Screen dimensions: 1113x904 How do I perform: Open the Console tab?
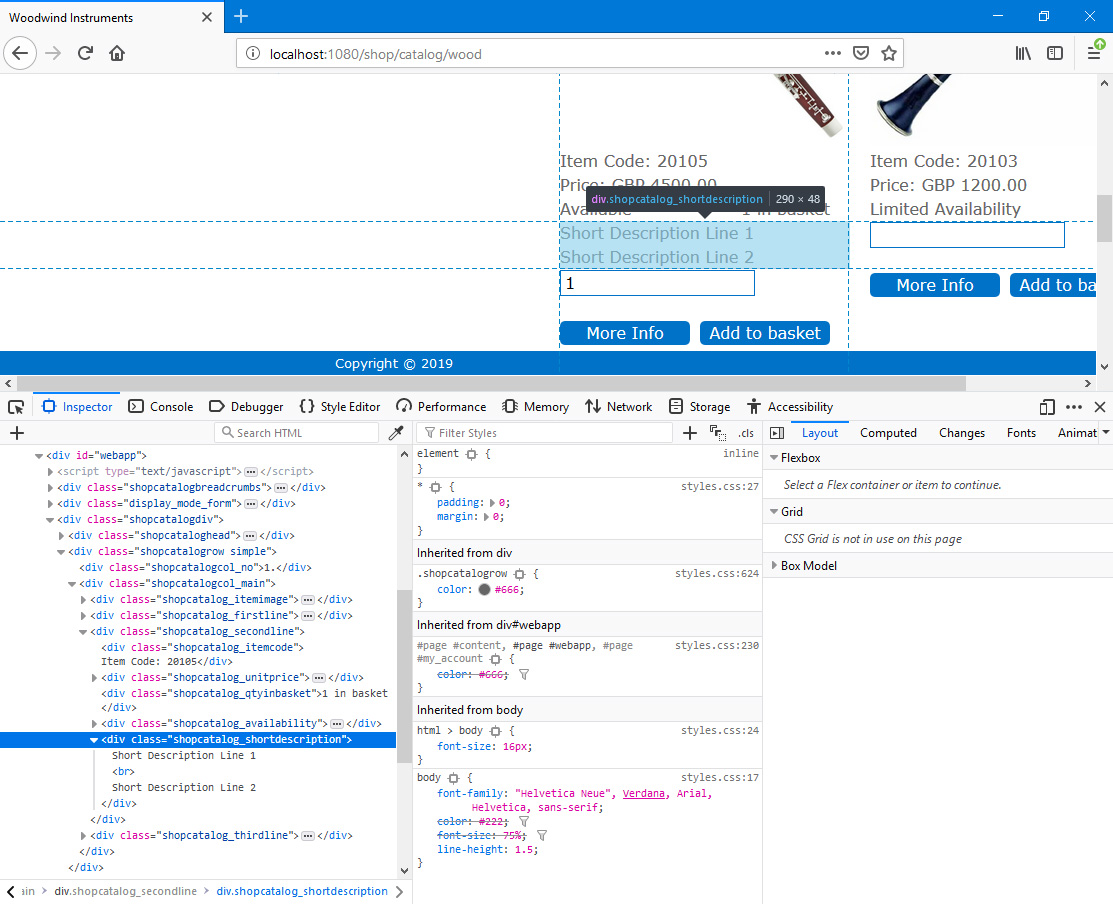point(160,407)
